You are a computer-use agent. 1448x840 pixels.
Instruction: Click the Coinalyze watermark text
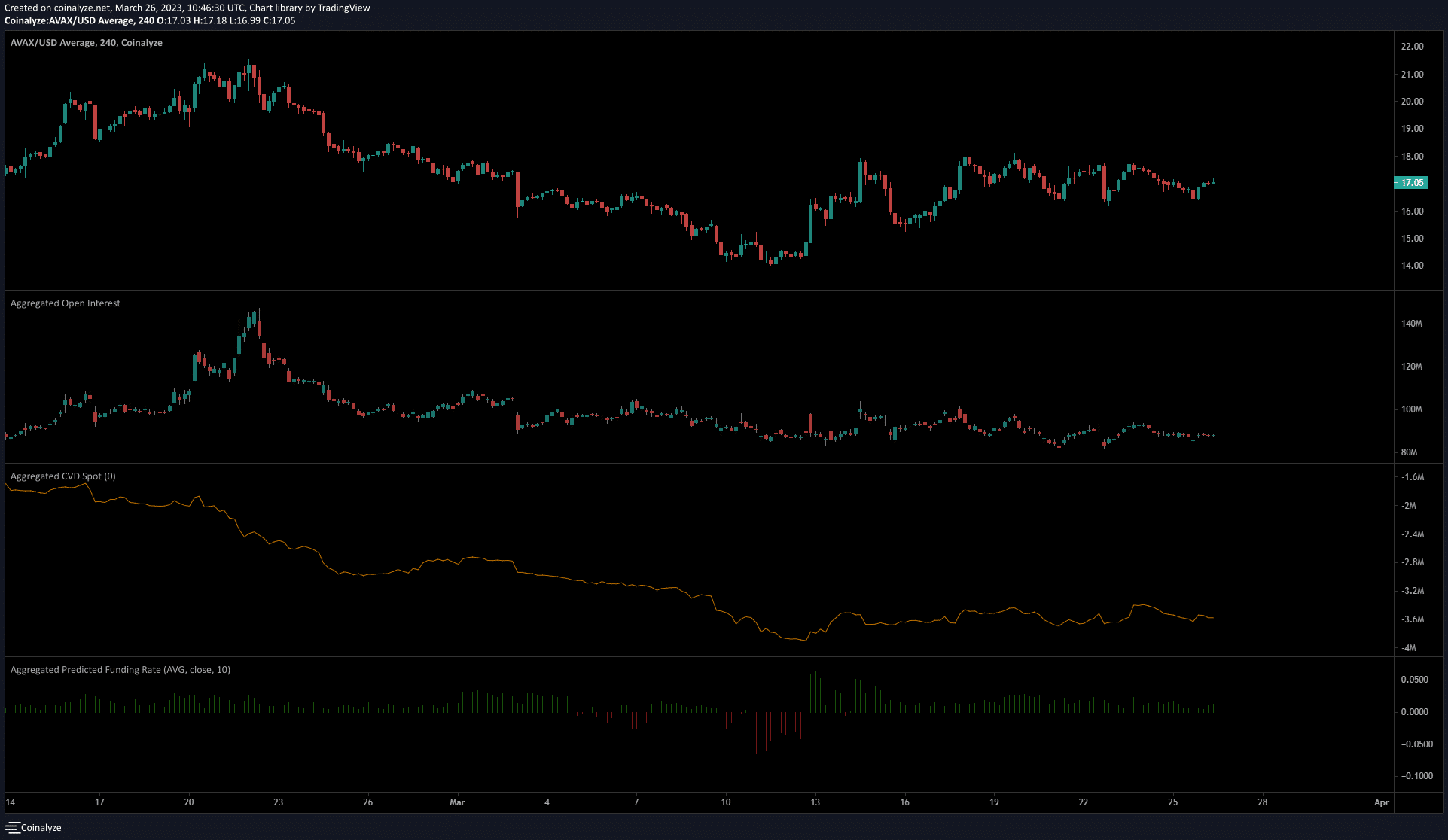click(41, 827)
